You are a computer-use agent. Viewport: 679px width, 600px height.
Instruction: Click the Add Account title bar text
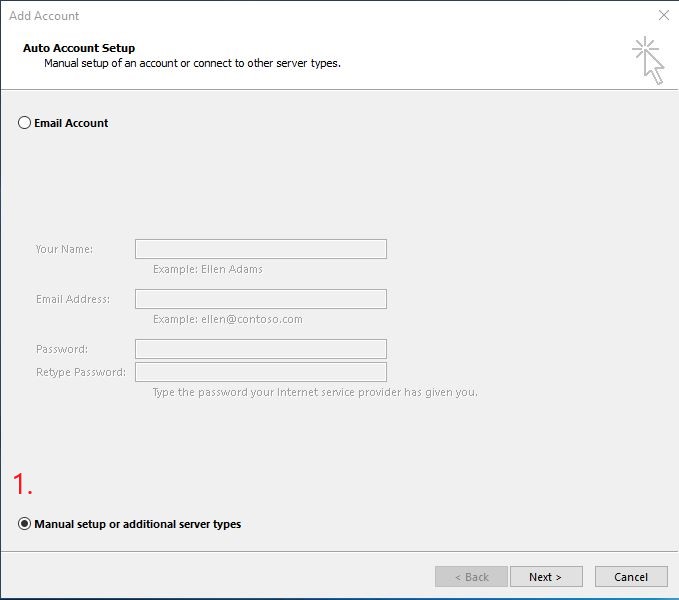44,16
